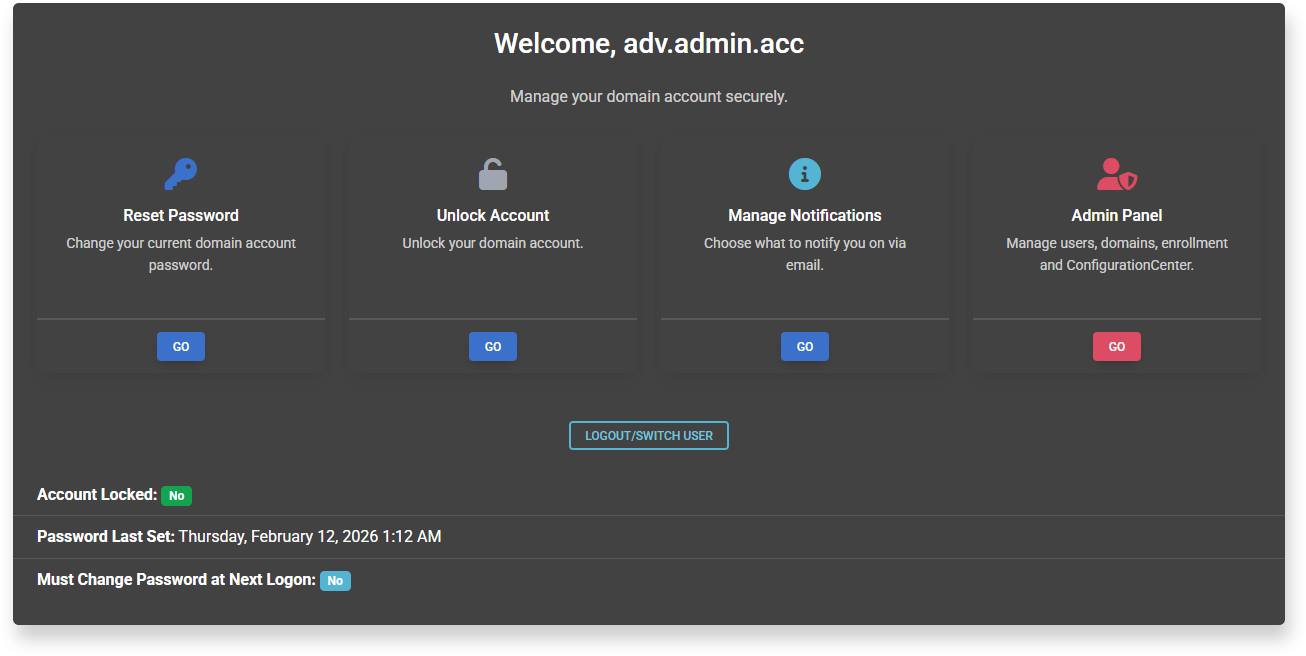Click the green Account Locked 'No' badge

[176, 496]
